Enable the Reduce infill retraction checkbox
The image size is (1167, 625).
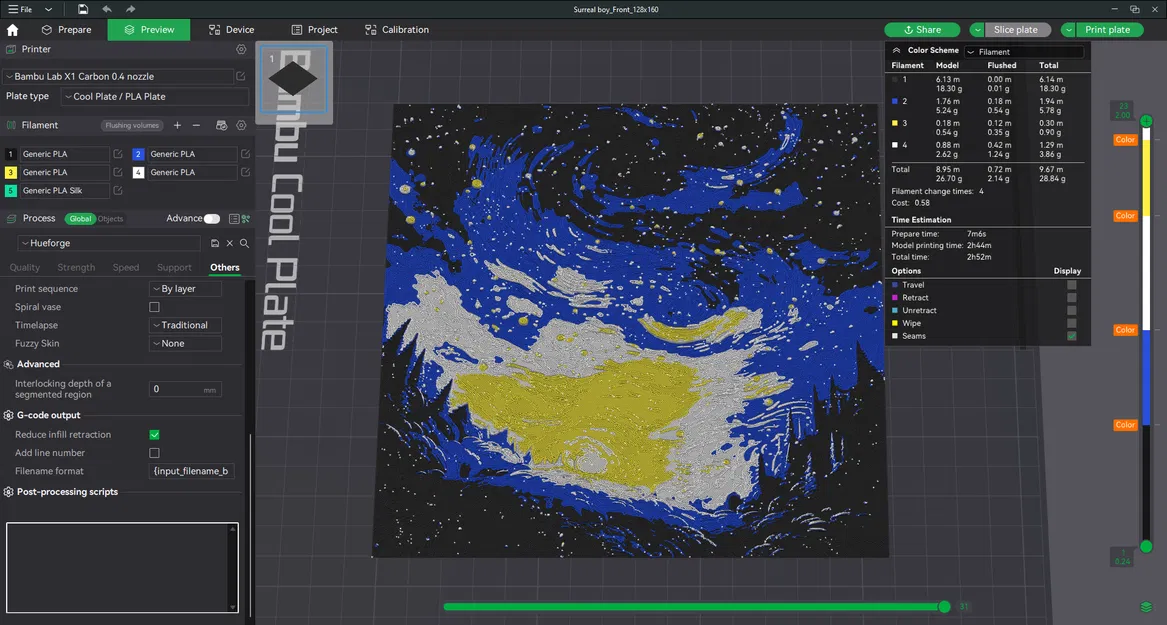[x=153, y=434]
